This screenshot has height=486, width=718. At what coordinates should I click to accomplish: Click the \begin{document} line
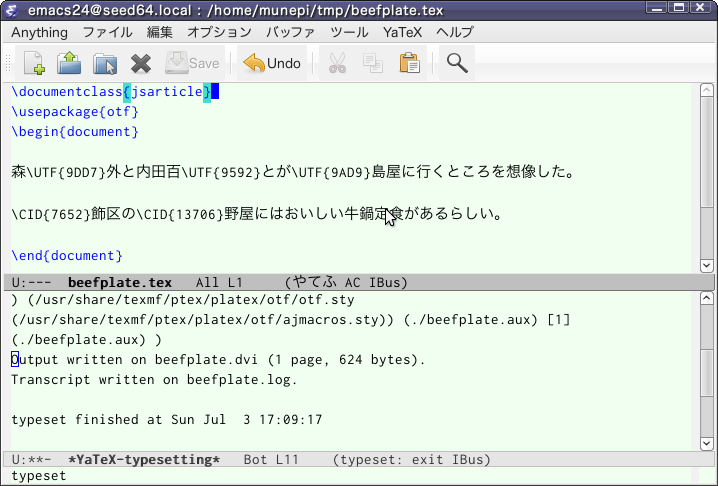75,132
